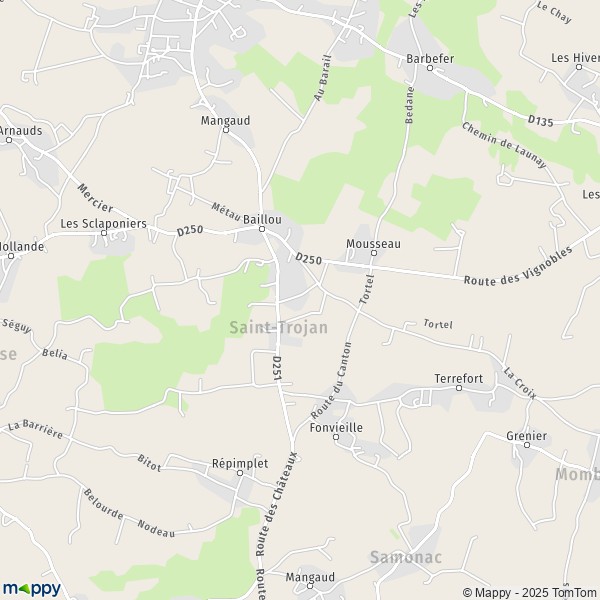Select the Route des Châteaux label
Image resolution: width=600 pixels, height=600 pixels.
click(x=278, y=504)
